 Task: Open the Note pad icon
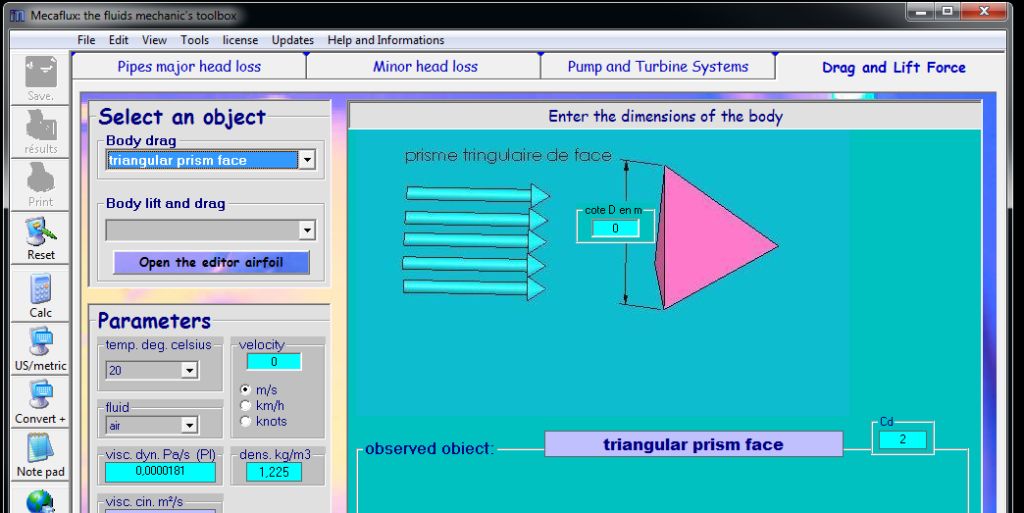click(41, 450)
